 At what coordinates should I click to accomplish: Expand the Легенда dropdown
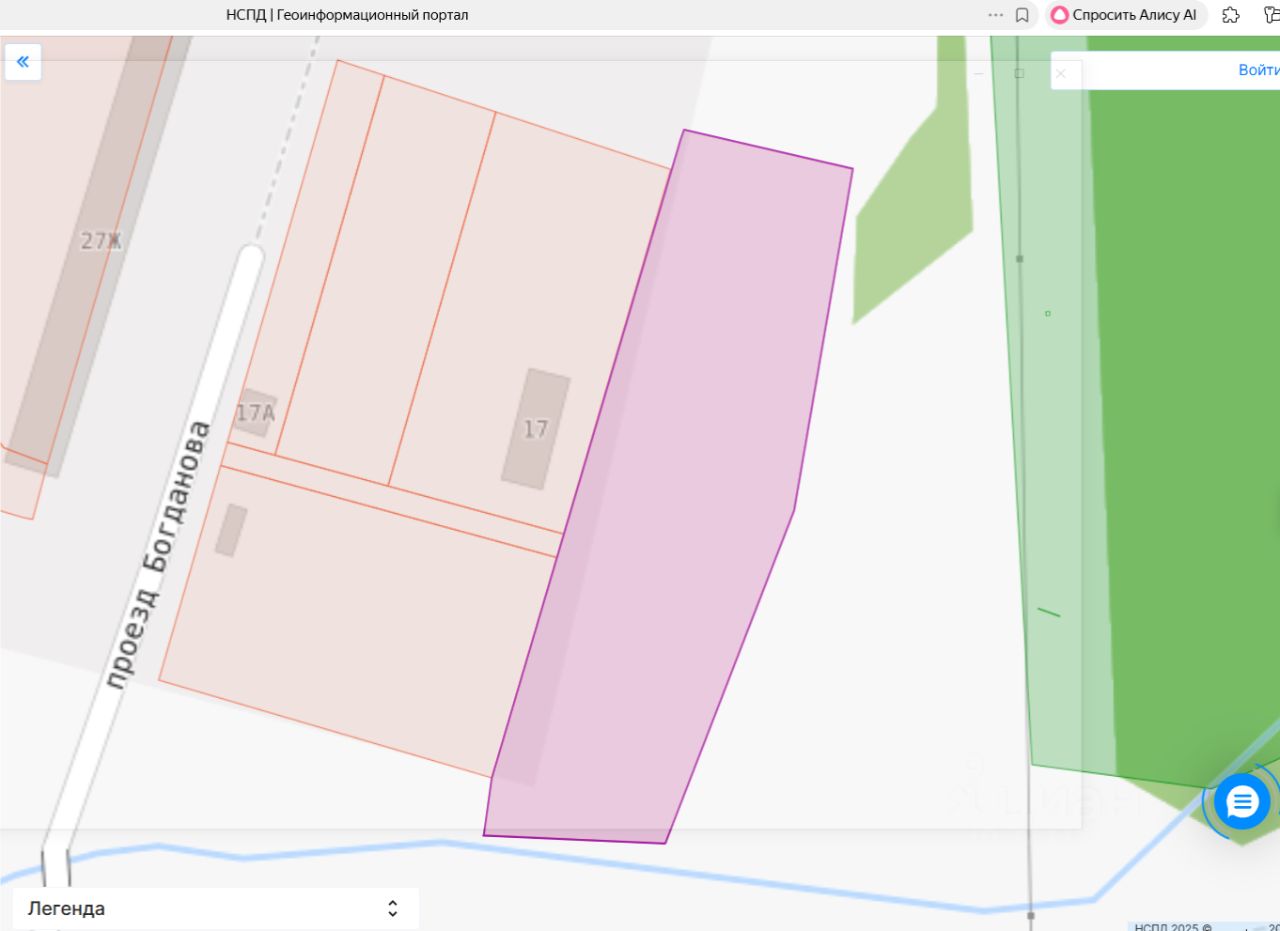click(x=216, y=909)
